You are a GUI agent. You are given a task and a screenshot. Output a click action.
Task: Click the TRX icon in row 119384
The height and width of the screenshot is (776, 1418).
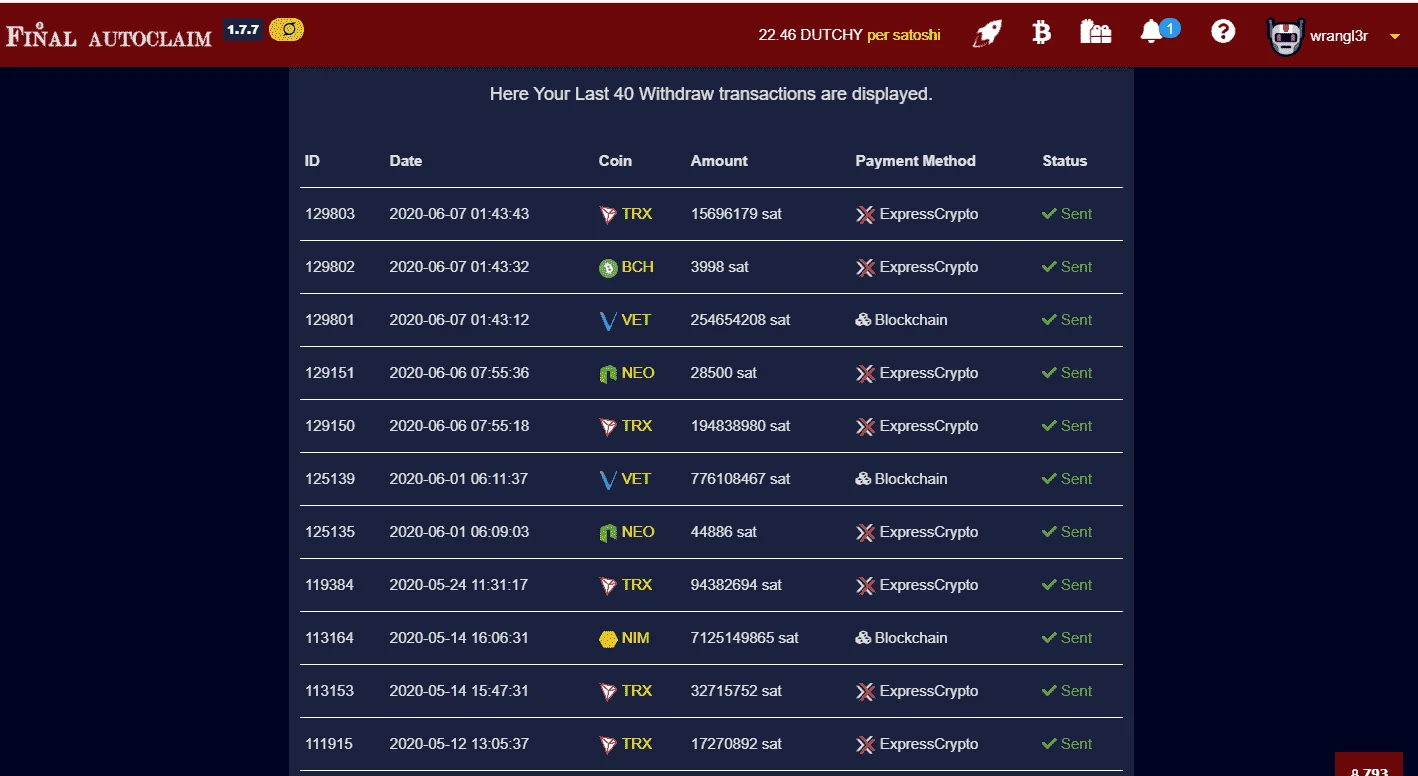pos(607,586)
